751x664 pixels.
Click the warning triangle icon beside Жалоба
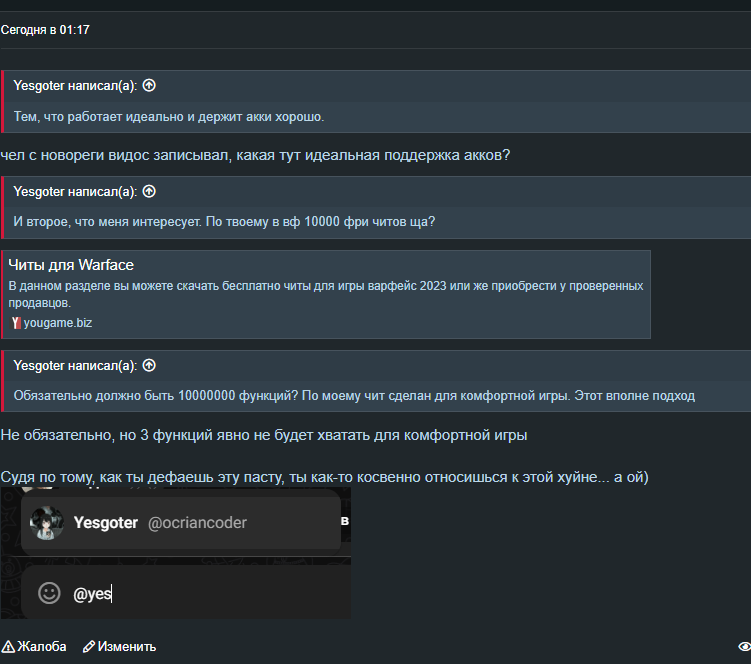[x=8, y=647]
